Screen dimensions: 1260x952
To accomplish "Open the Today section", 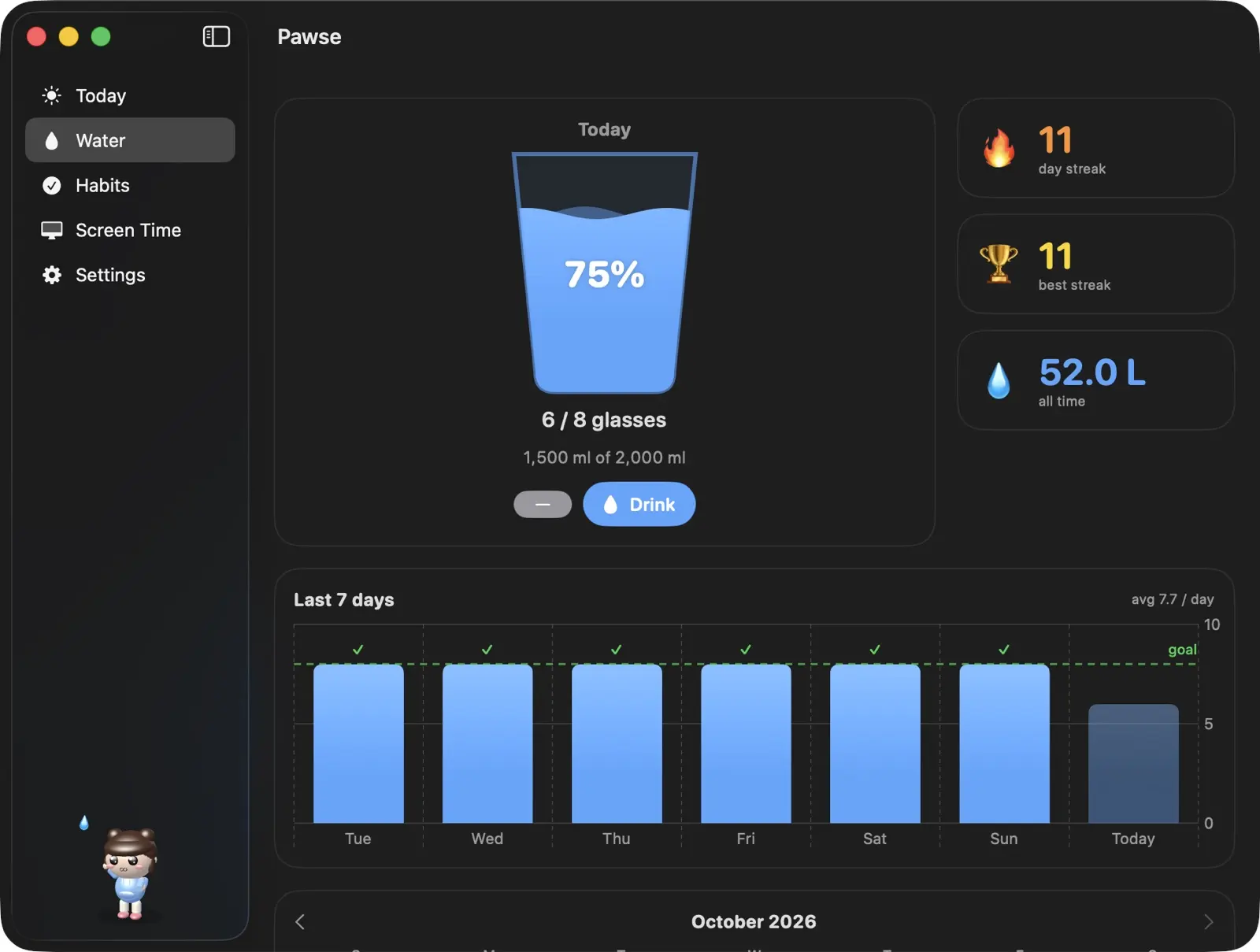I will [x=130, y=95].
